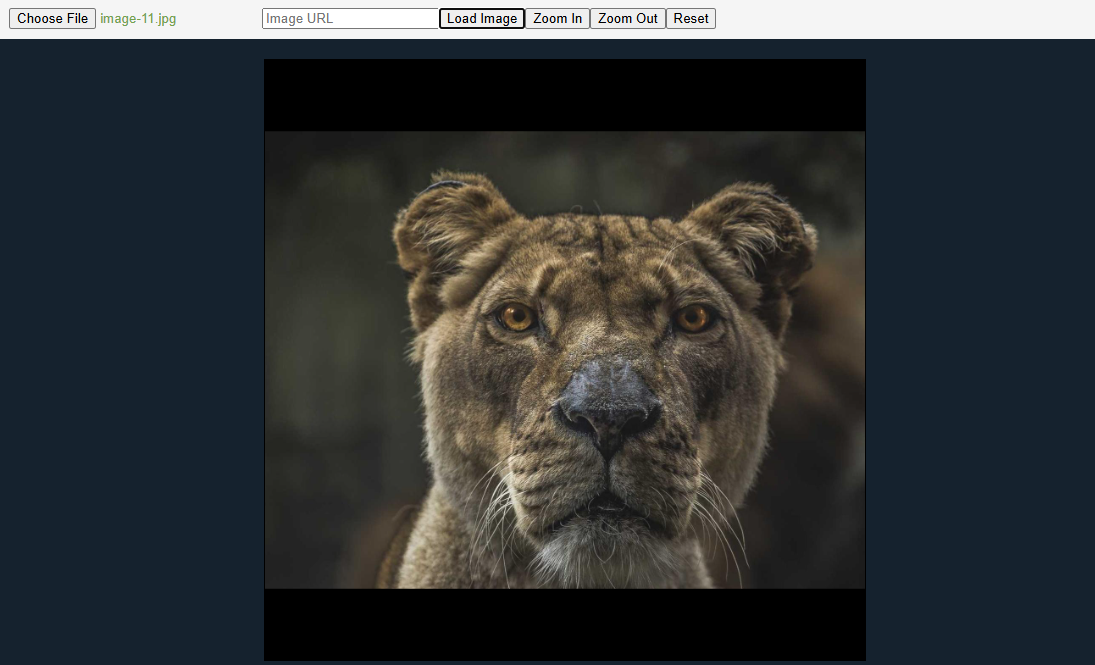Reset the image view
This screenshot has height=665, width=1095.
pos(691,19)
